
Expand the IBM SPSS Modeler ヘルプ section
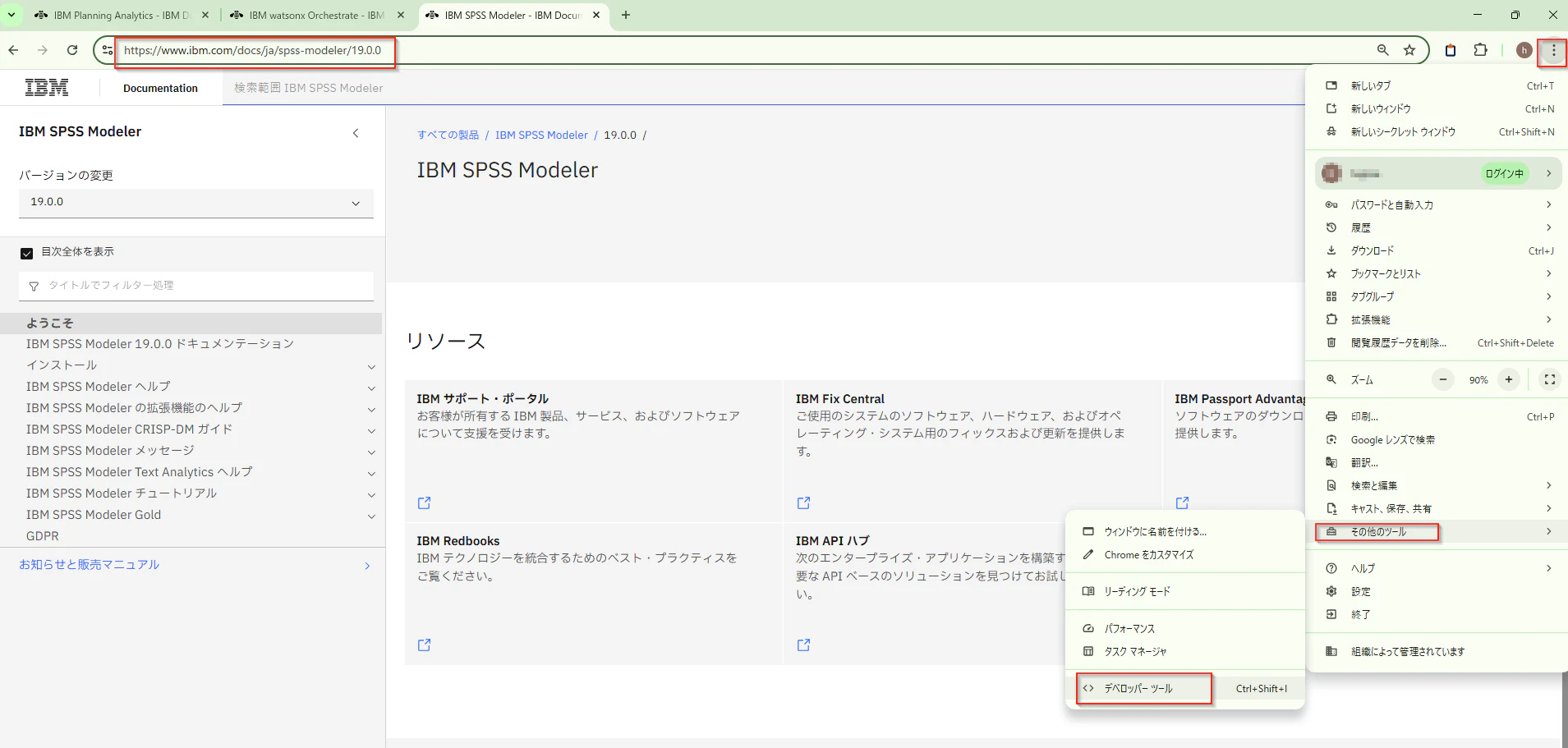point(371,388)
